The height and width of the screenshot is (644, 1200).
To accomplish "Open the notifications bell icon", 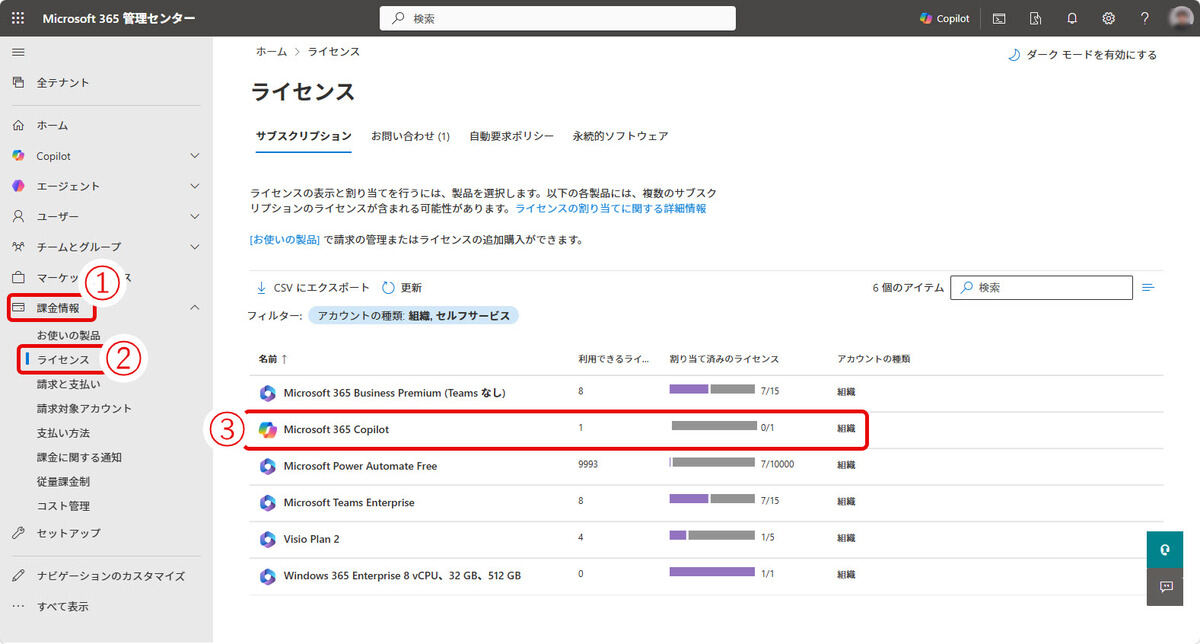I will pyautogui.click(x=1072, y=18).
